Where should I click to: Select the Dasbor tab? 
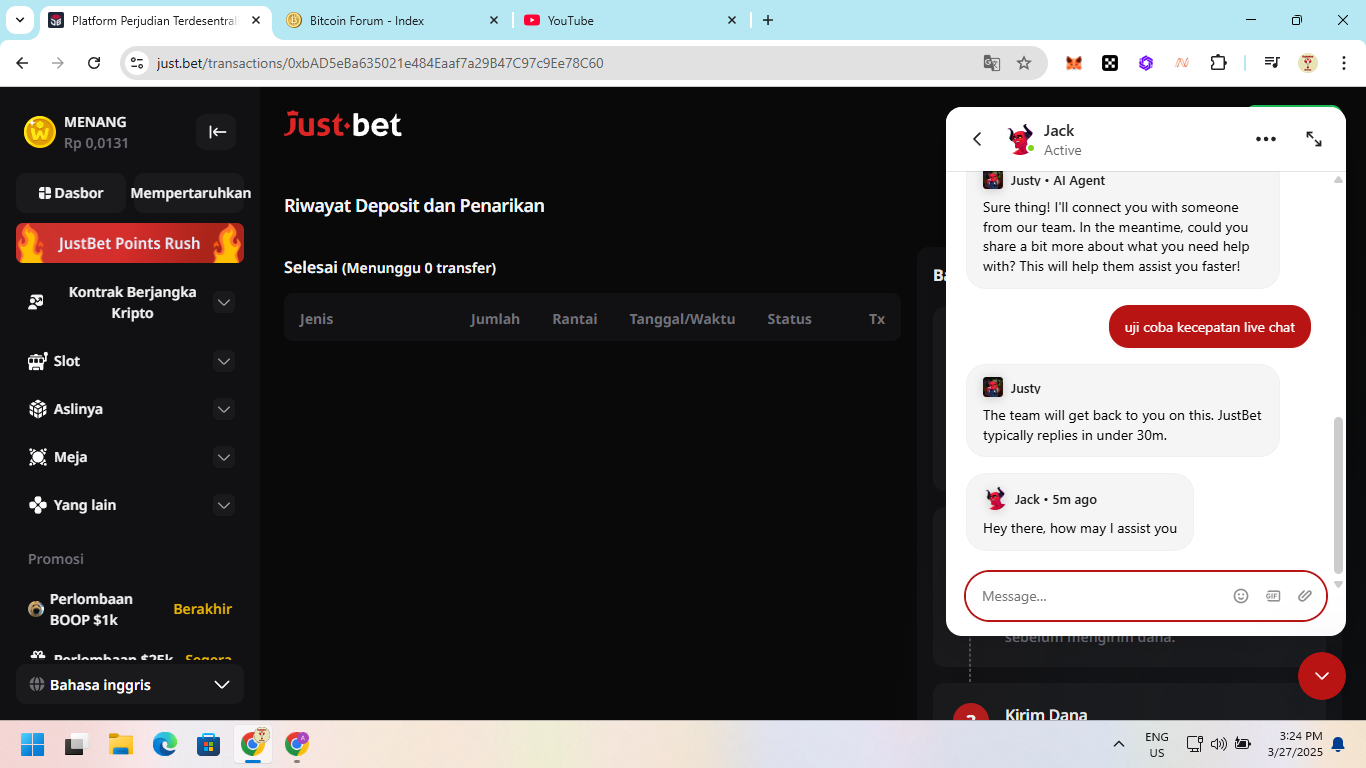point(71,193)
